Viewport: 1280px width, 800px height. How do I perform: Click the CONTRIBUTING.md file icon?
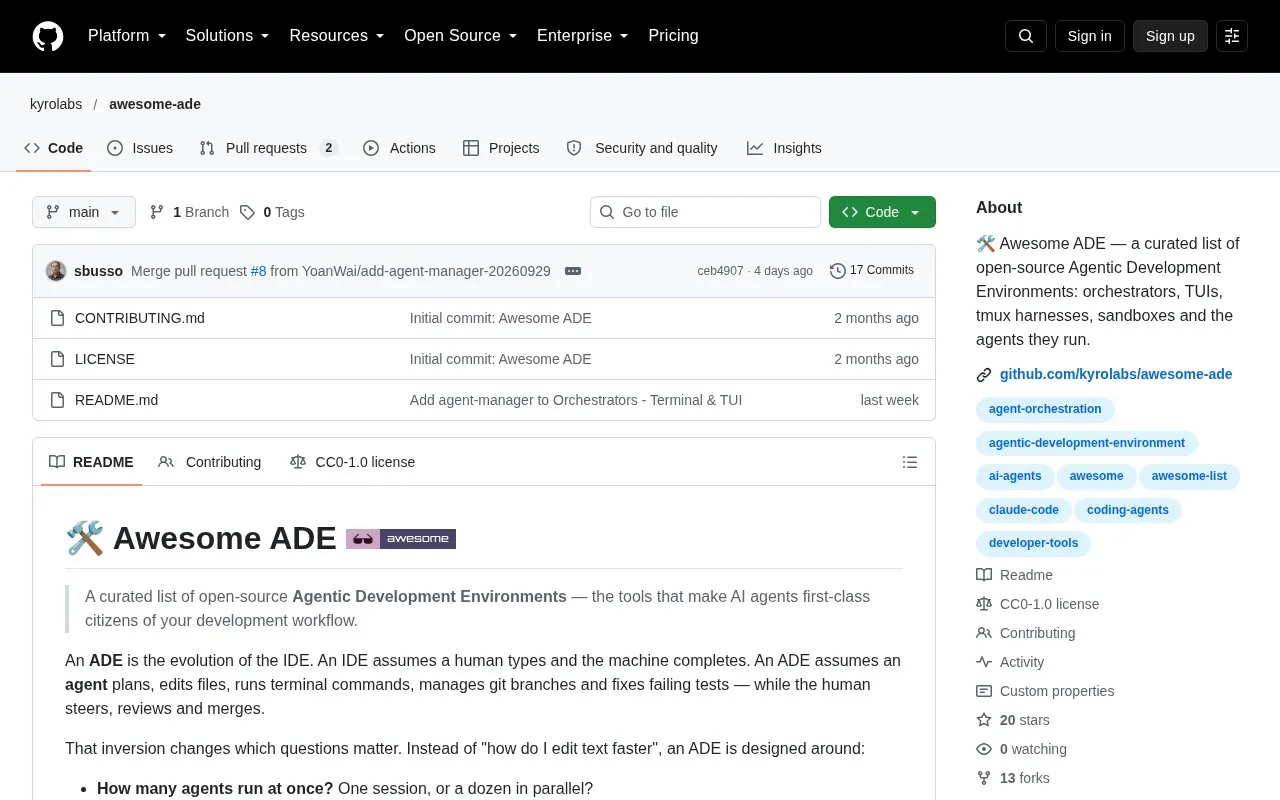point(57,318)
